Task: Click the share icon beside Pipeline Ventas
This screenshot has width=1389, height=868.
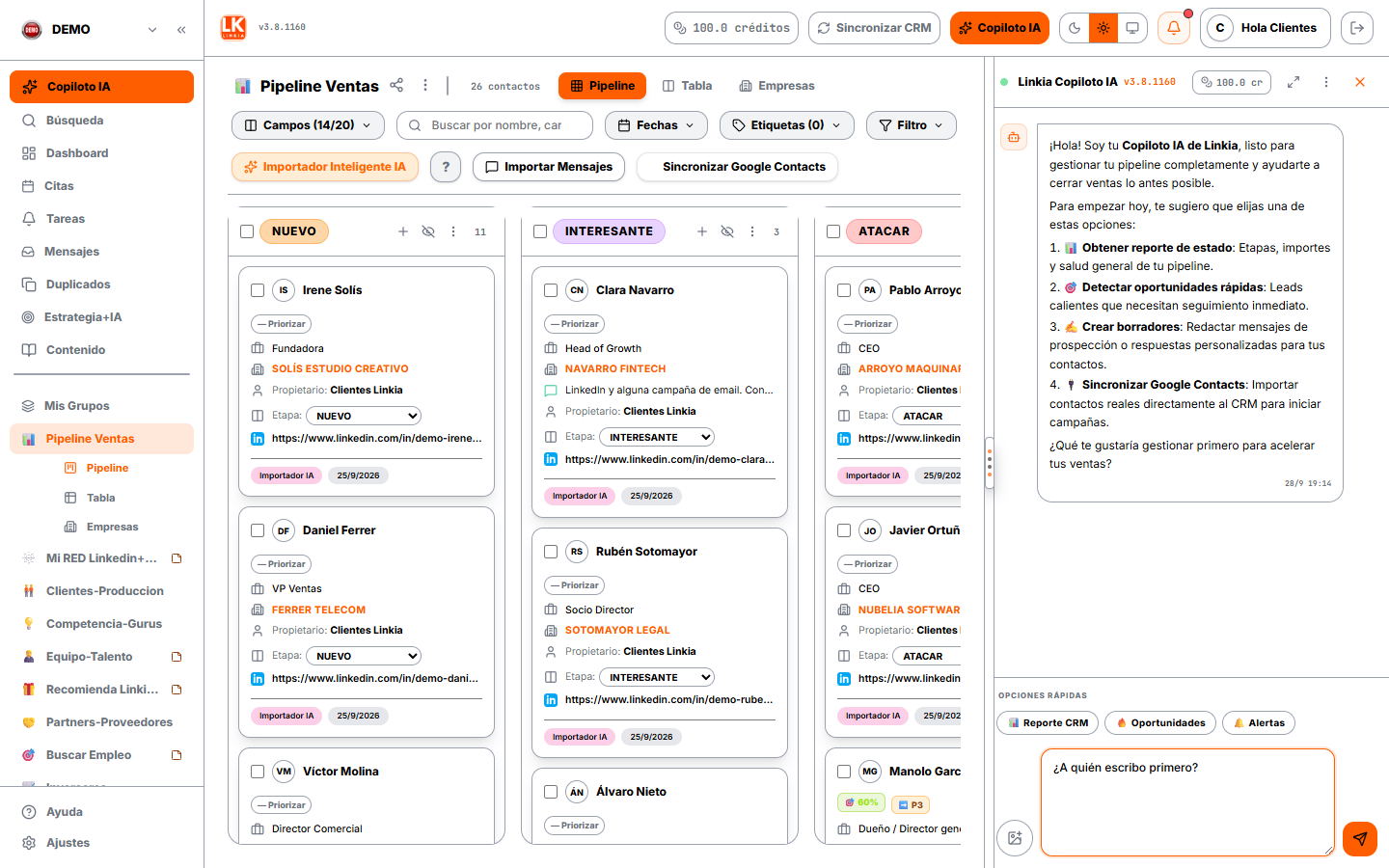Action: click(396, 85)
